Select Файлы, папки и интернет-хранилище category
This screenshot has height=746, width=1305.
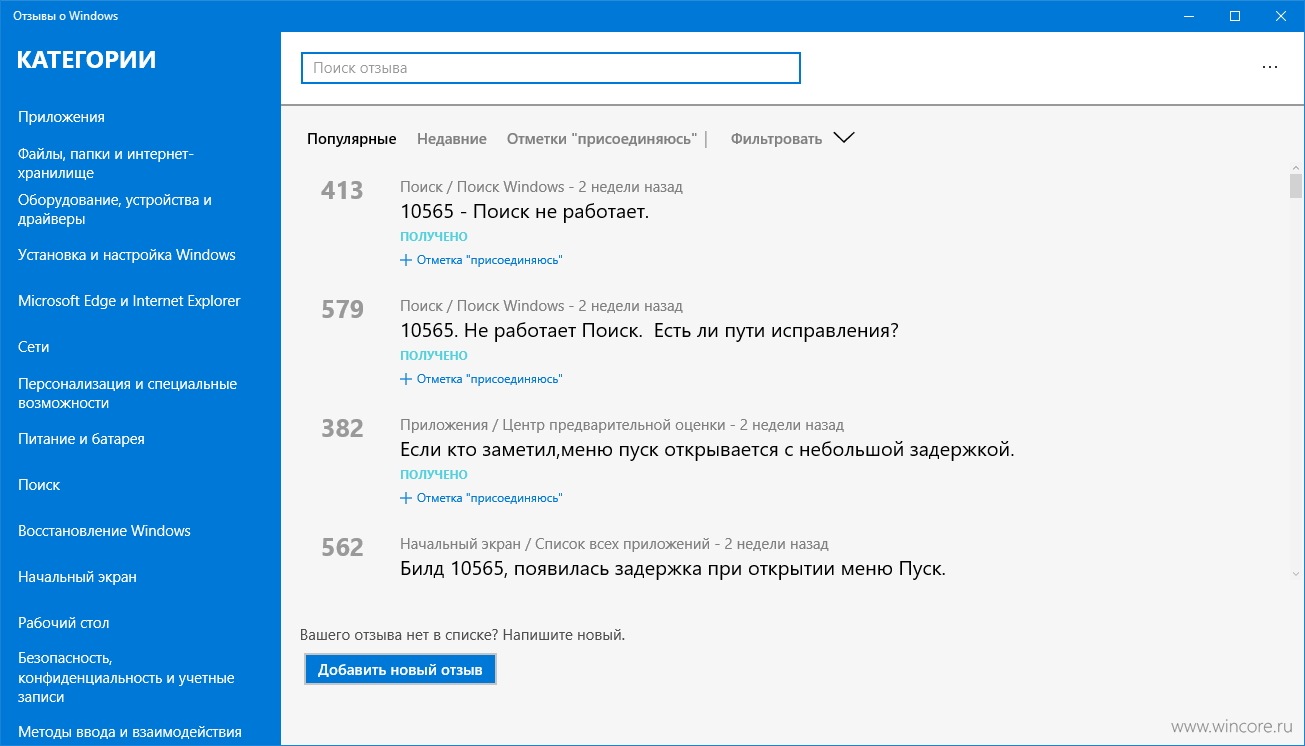[106, 163]
